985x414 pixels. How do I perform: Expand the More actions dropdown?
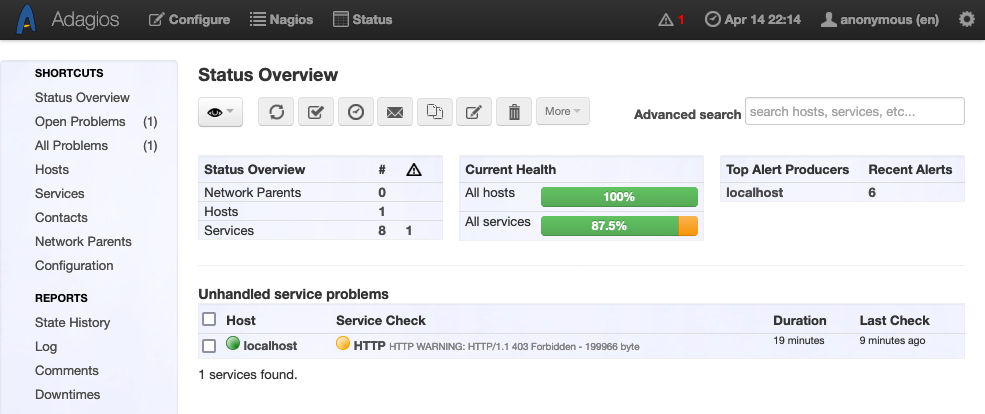click(562, 112)
